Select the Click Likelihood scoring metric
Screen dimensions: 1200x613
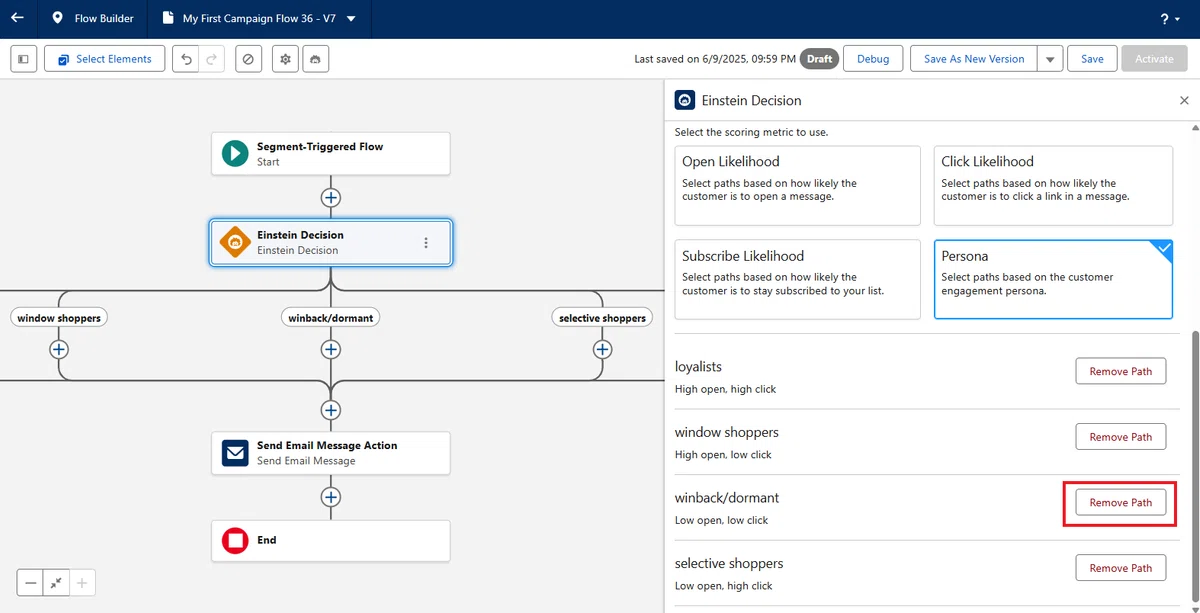(1053, 186)
